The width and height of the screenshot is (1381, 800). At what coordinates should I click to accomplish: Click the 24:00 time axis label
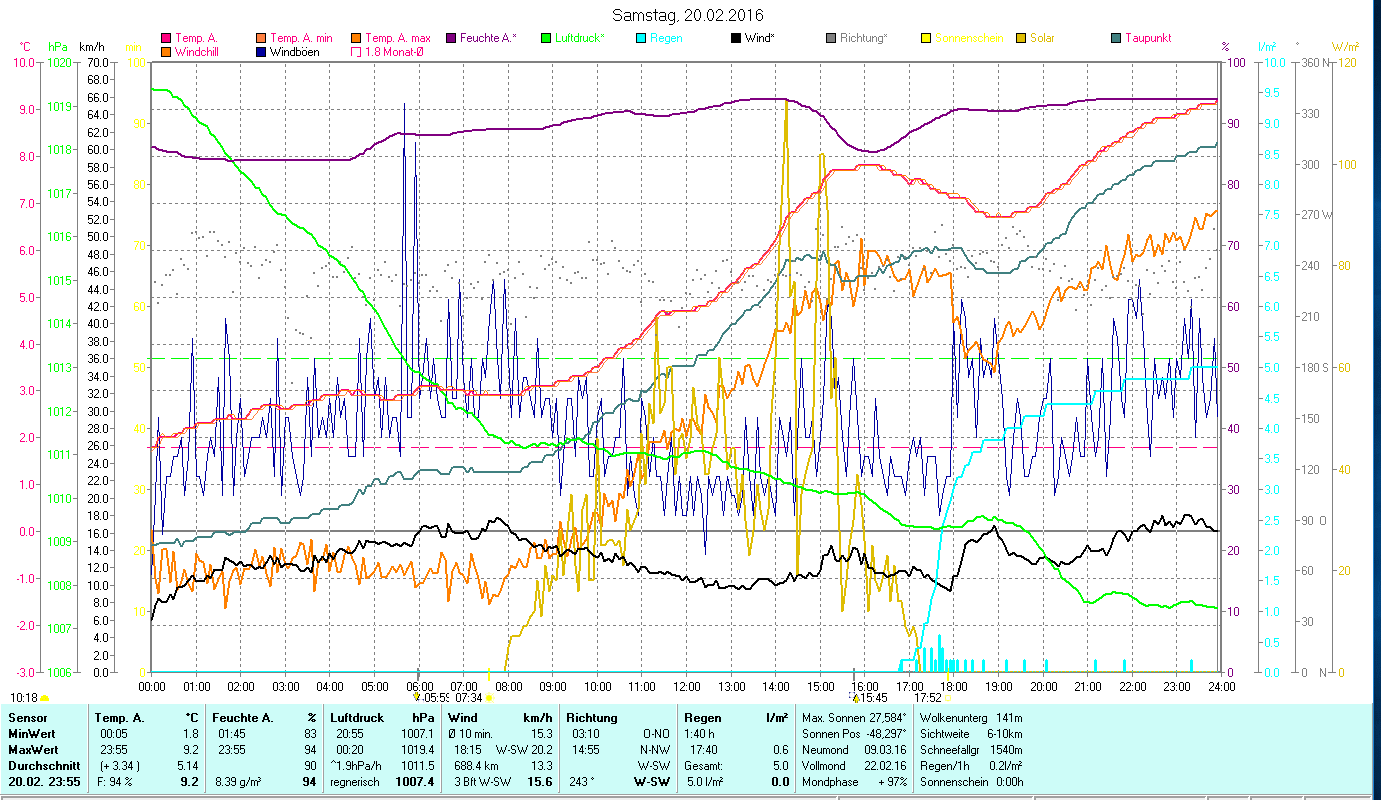click(1222, 687)
